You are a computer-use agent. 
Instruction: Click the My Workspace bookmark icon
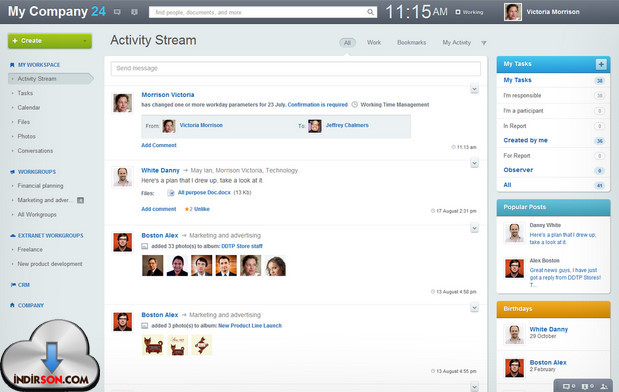(12, 65)
